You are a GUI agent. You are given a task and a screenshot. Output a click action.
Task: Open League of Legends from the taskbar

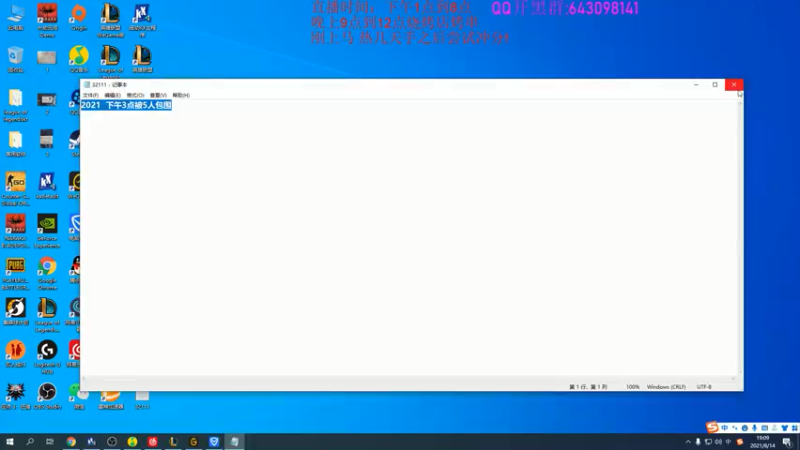click(x=173, y=441)
